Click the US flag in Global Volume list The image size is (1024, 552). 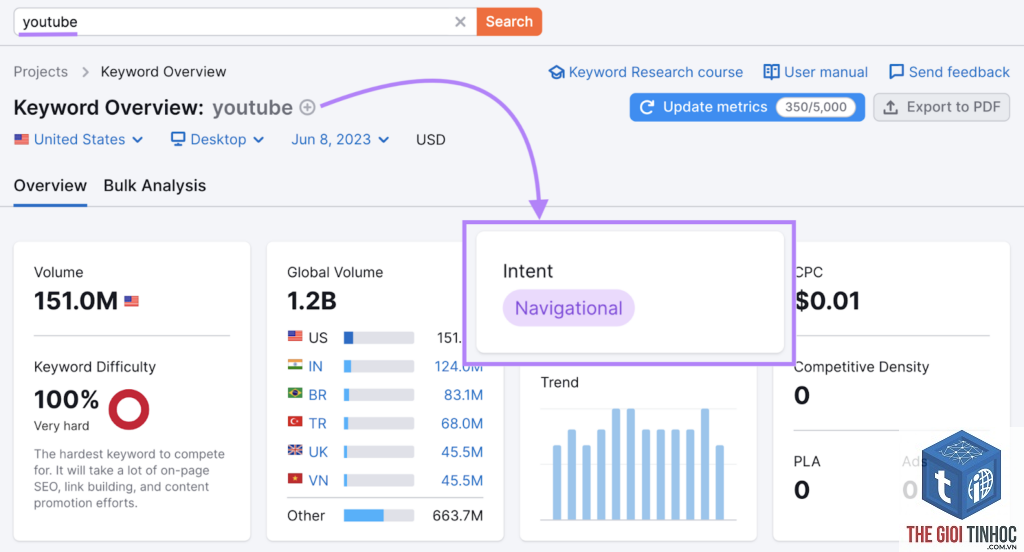pos(295,336)
